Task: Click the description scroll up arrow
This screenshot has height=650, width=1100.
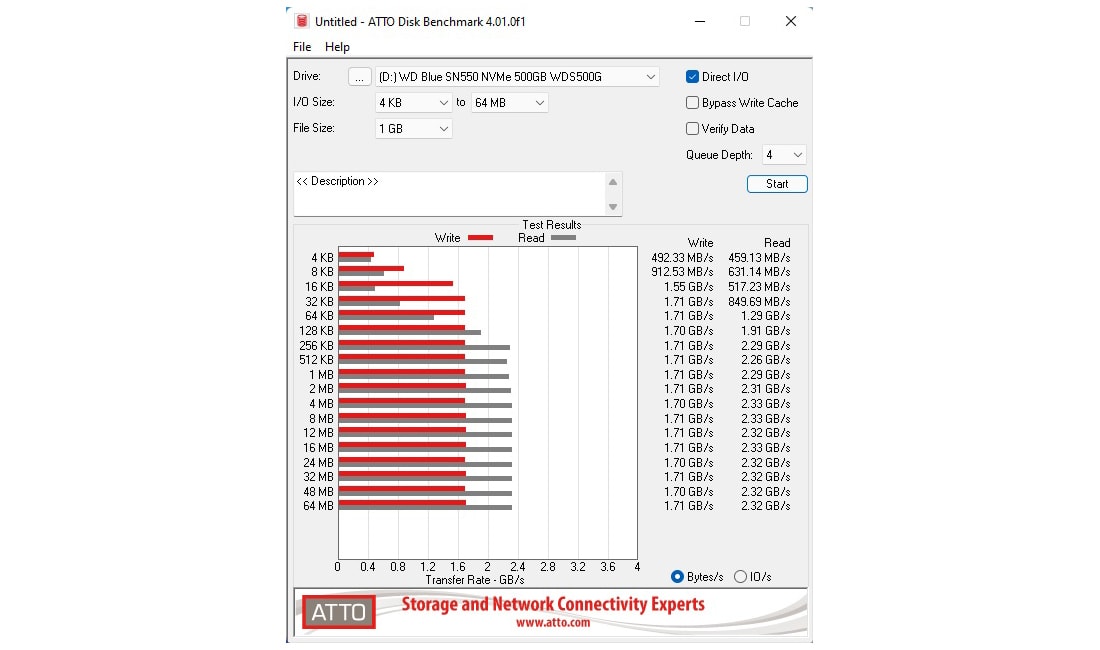Action: point(613,182)
